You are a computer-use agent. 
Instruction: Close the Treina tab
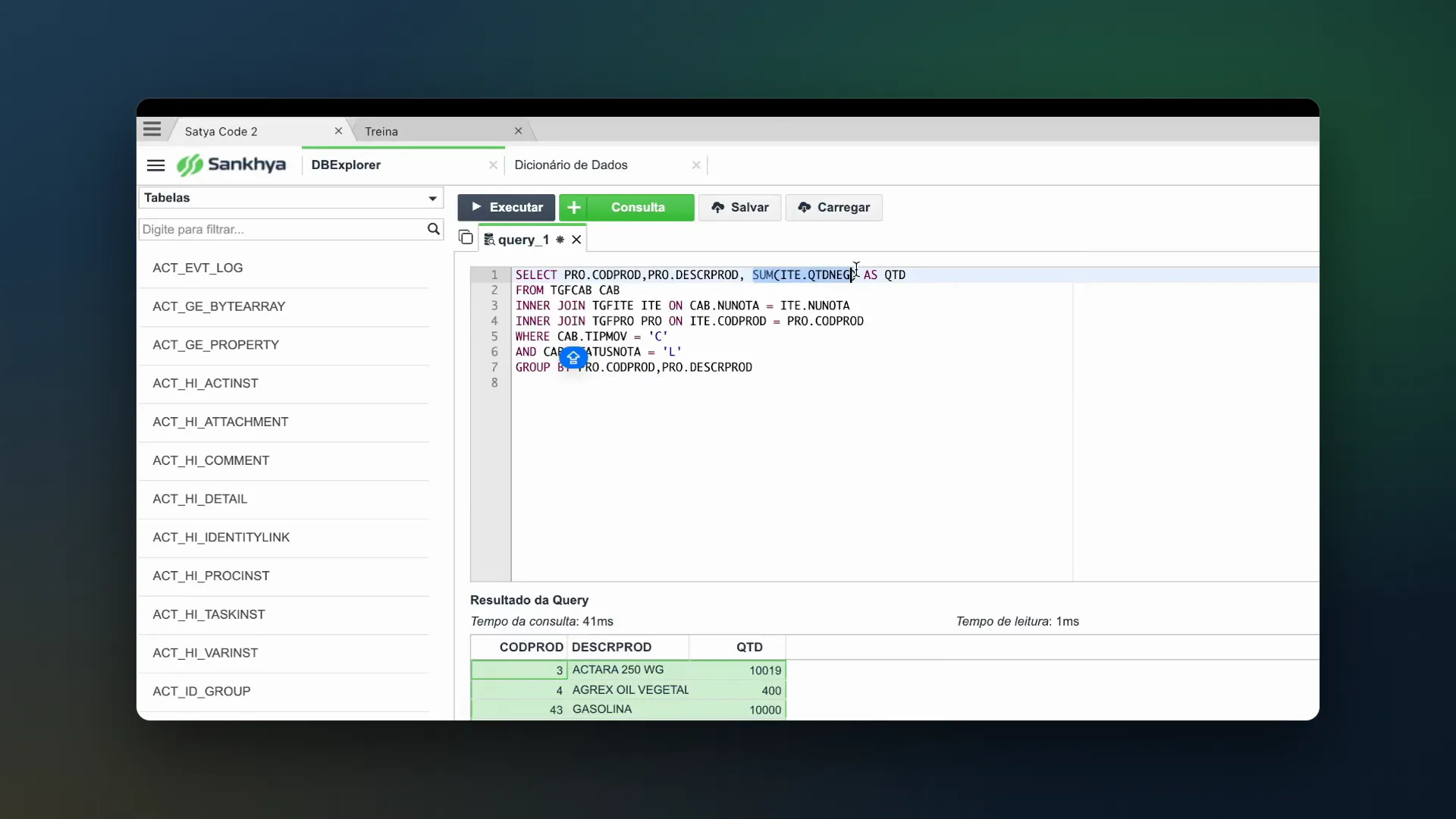(518, 131)
